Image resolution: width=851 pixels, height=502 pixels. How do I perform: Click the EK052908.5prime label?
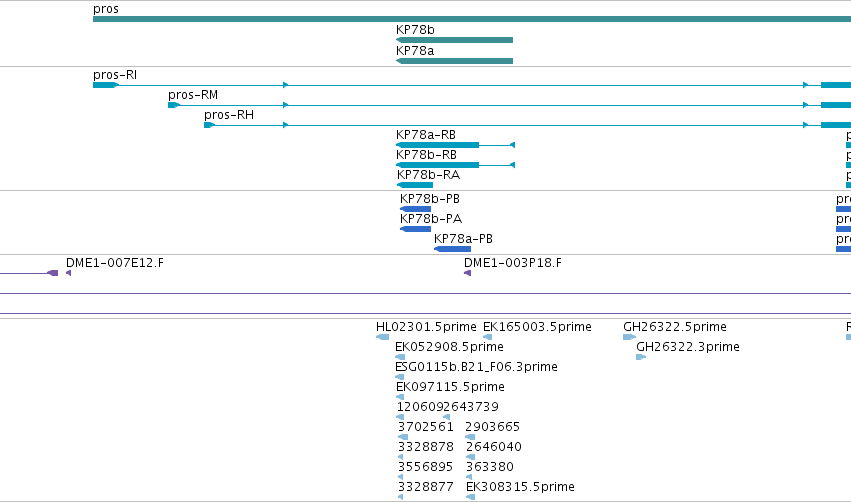(x=449, y=347)
